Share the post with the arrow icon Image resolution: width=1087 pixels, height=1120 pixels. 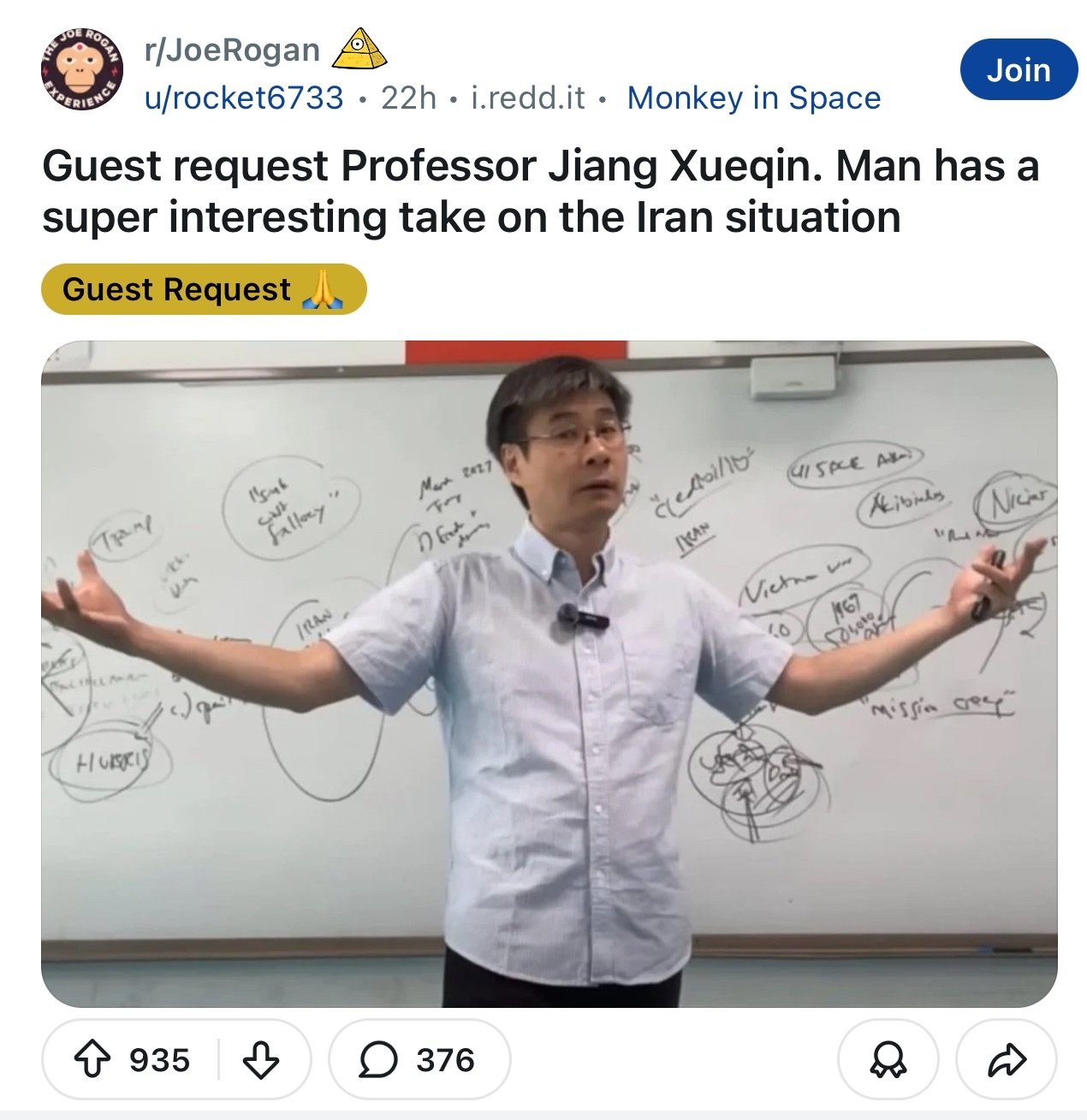tap(1007, 1061)
